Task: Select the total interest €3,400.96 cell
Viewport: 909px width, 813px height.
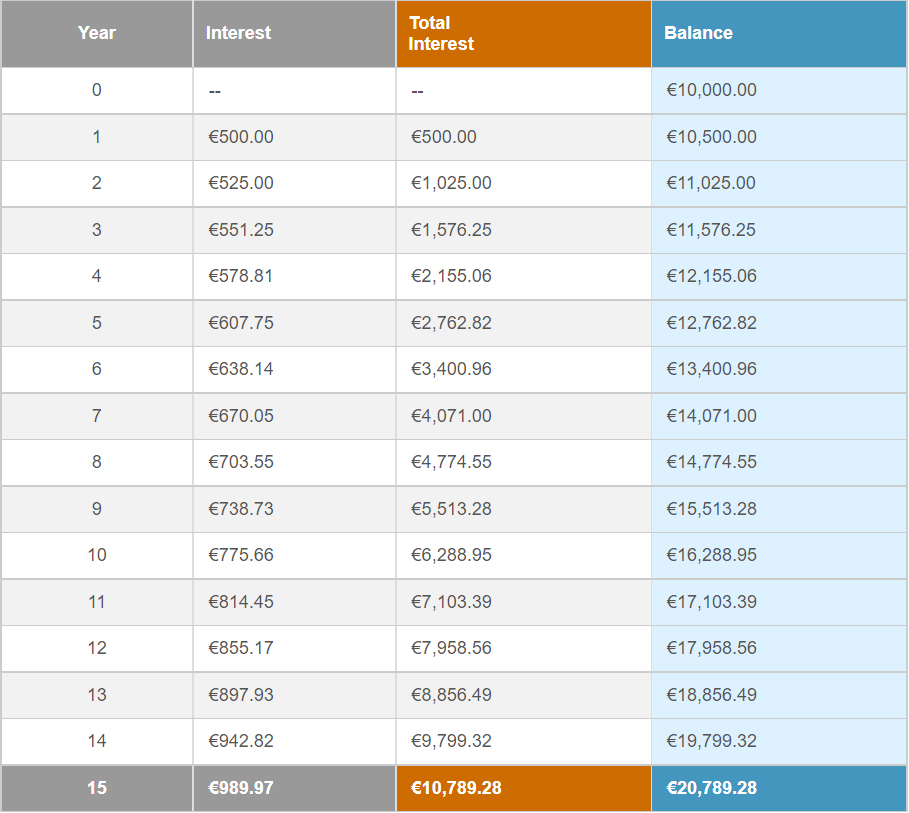Action: 451,369
